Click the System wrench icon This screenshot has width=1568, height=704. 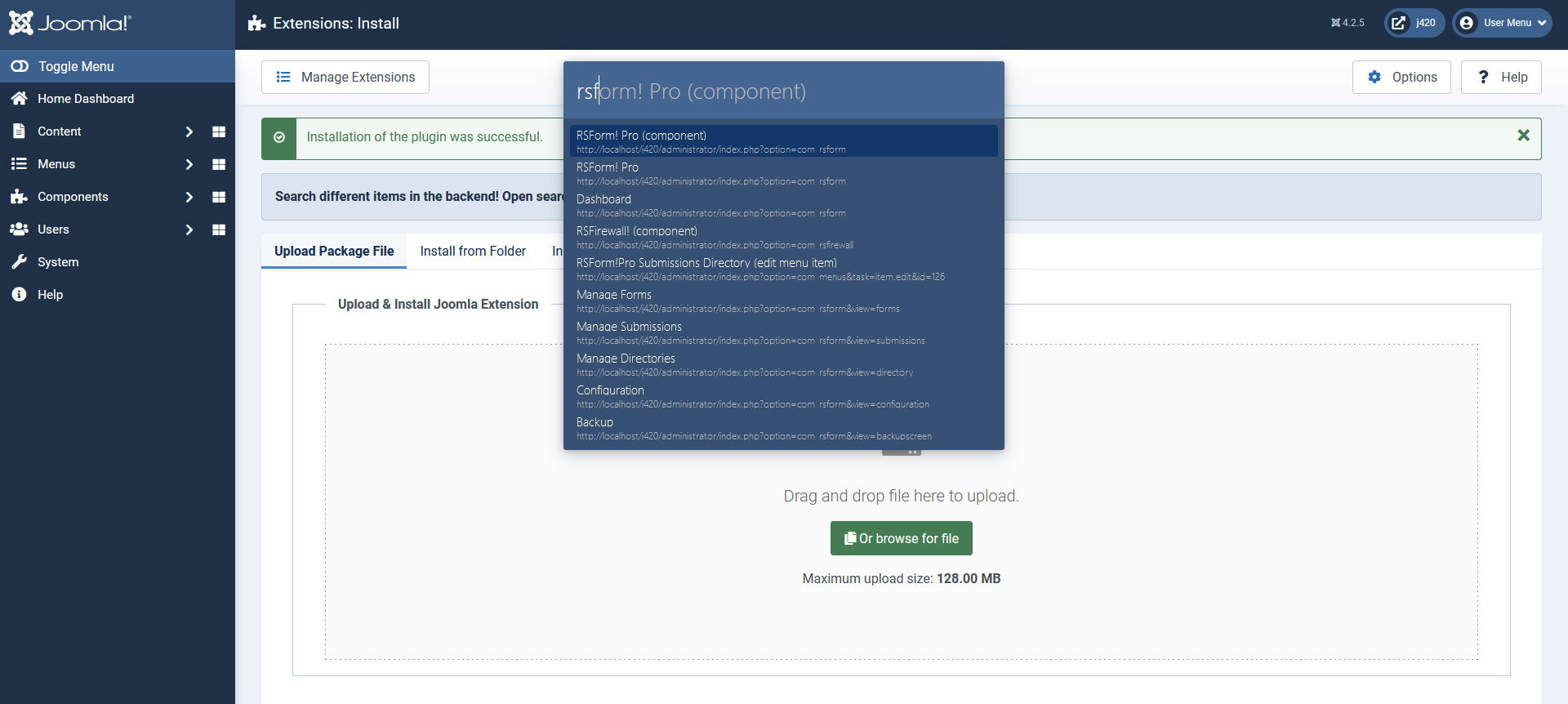19,261
